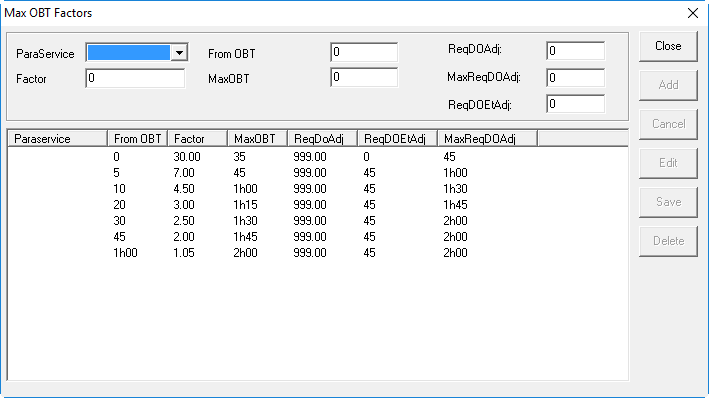
Task: Click the ReqDOEtAdj input field
Action: click(x=575, y=104)
